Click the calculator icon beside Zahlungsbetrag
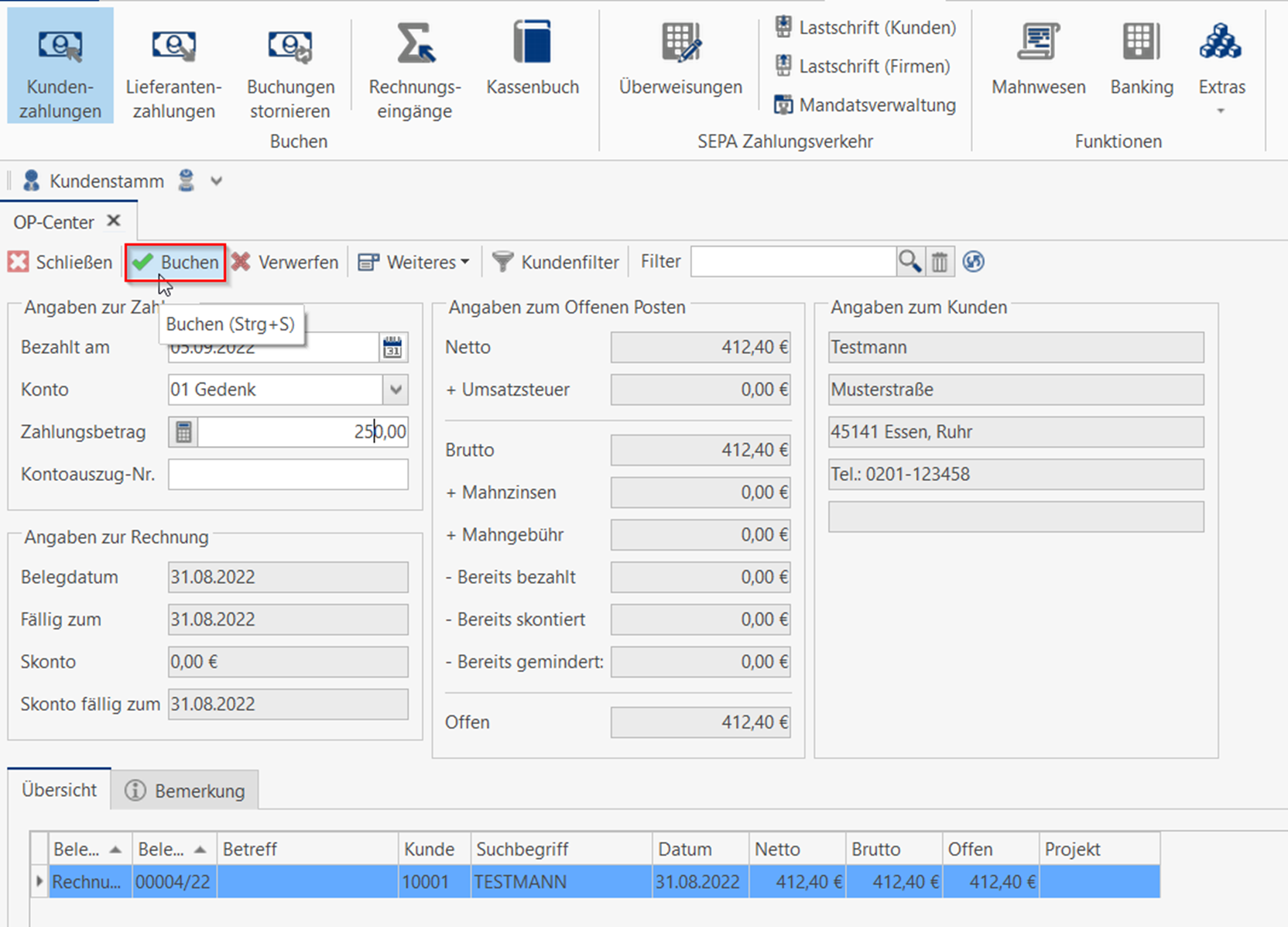1288x927 pixels. (183, 432)
